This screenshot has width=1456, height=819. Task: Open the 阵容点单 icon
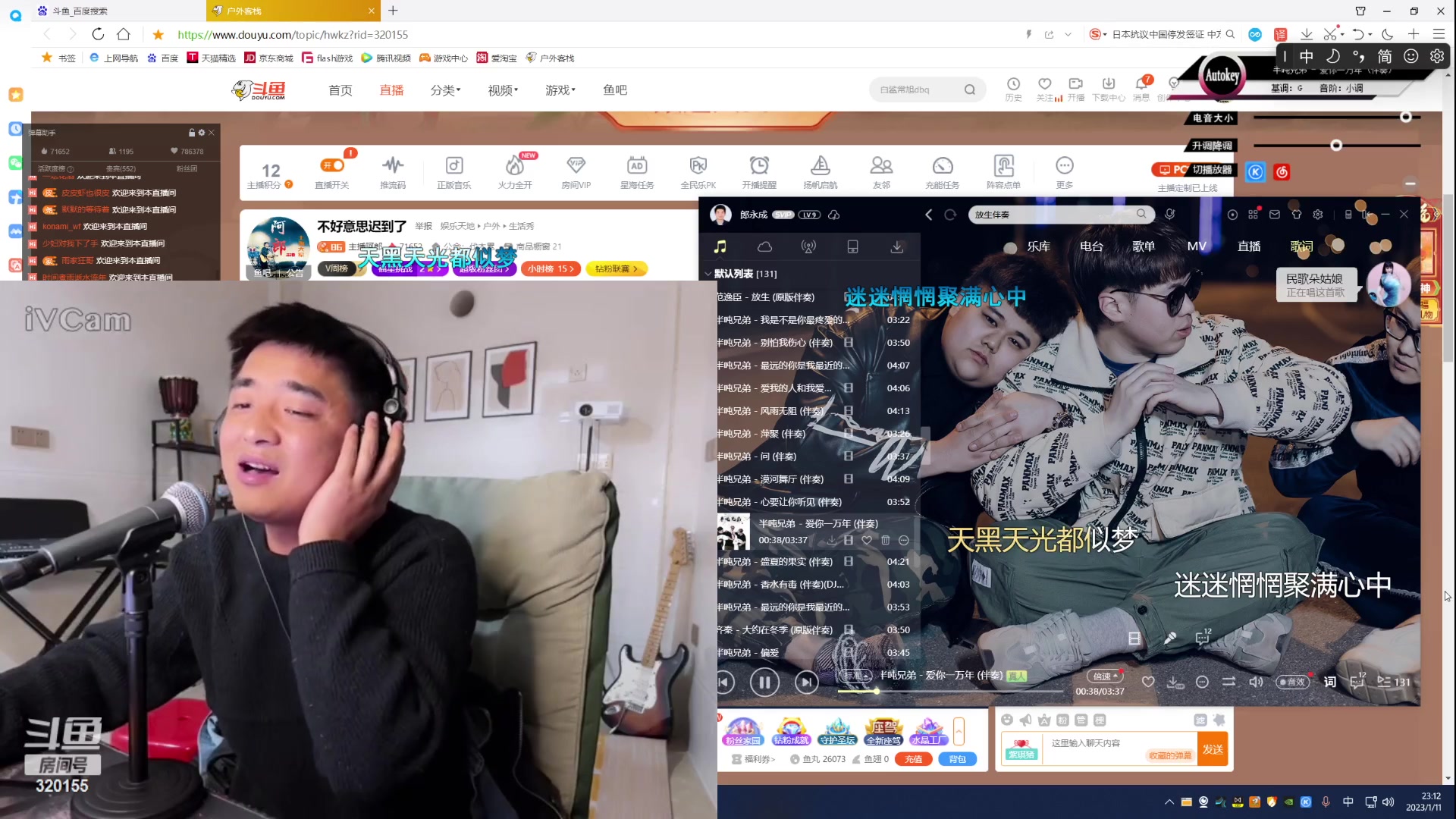(1003, 165)
